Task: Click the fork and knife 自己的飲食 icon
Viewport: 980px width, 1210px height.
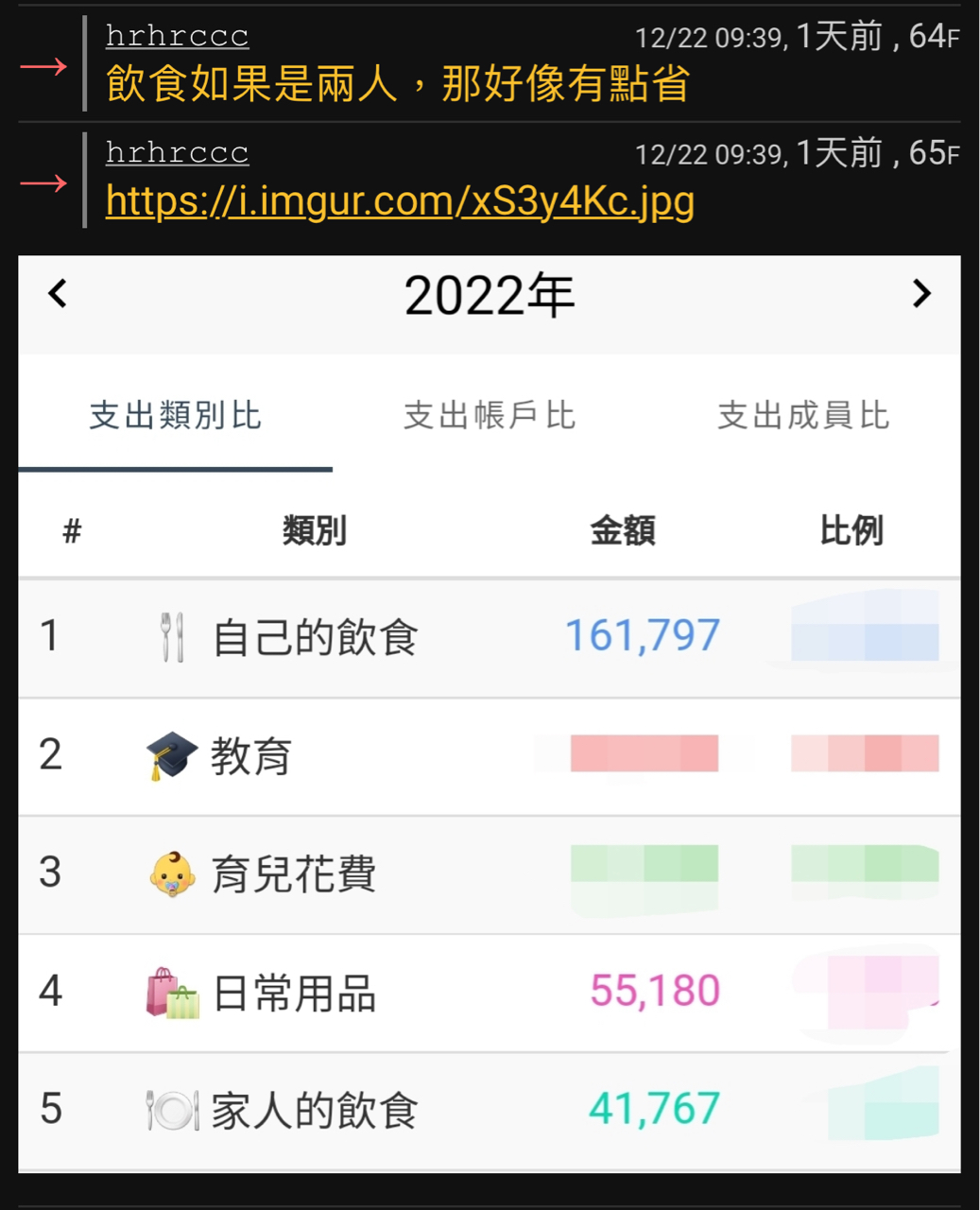Action: [x=172, y=636]
